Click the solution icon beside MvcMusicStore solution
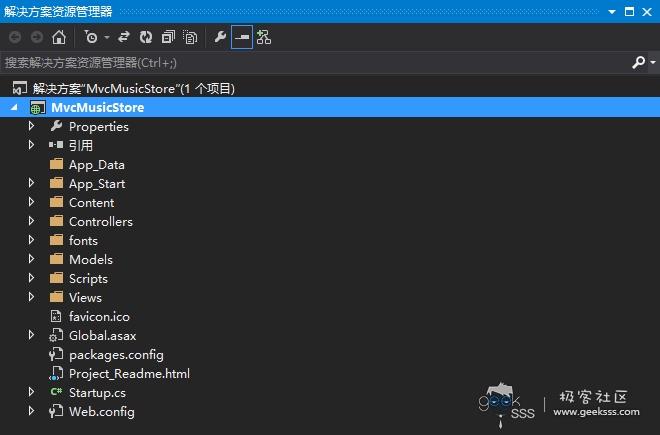The width and height of the screenshot is (660, 435). [19, 88]
